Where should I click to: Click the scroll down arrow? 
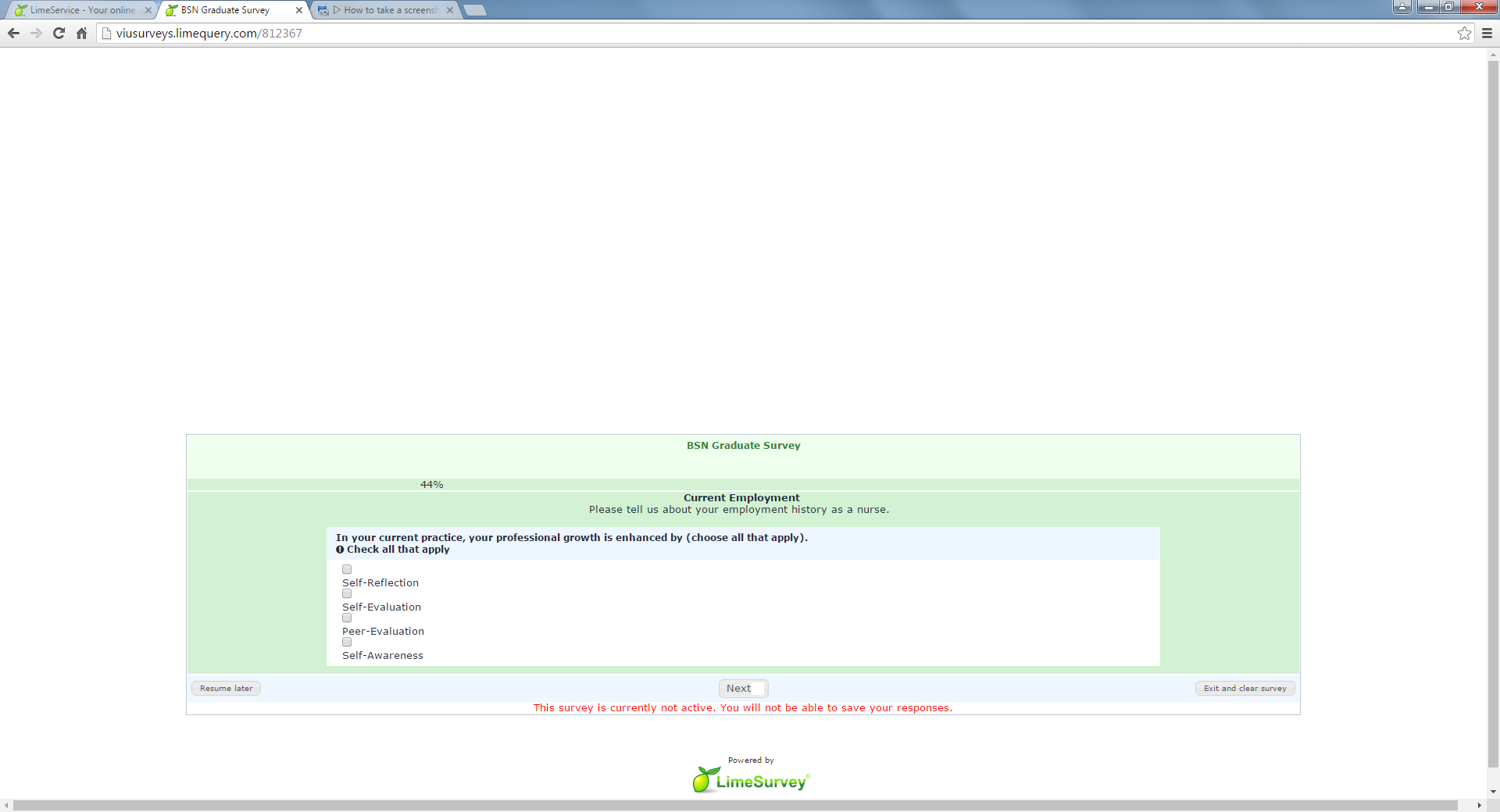click(x=1493, y=792)
